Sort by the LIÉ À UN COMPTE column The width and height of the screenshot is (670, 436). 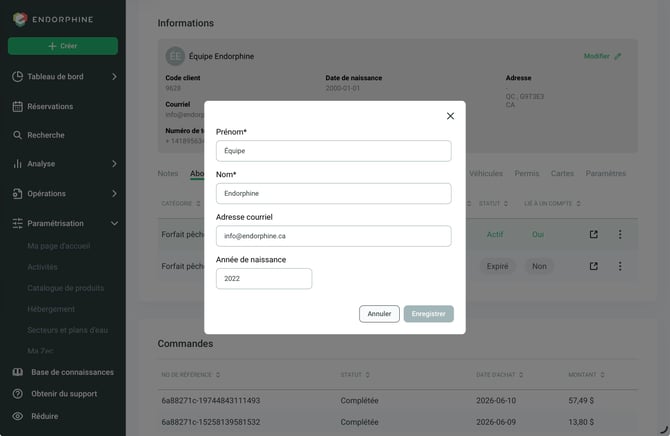click(x=578, y=203)
